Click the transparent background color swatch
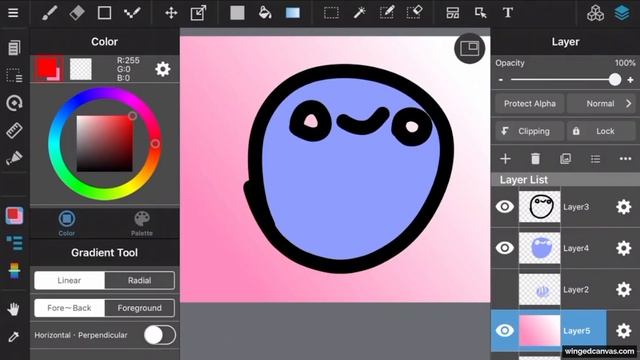The image size is (640, 360). tap(81, 69)
